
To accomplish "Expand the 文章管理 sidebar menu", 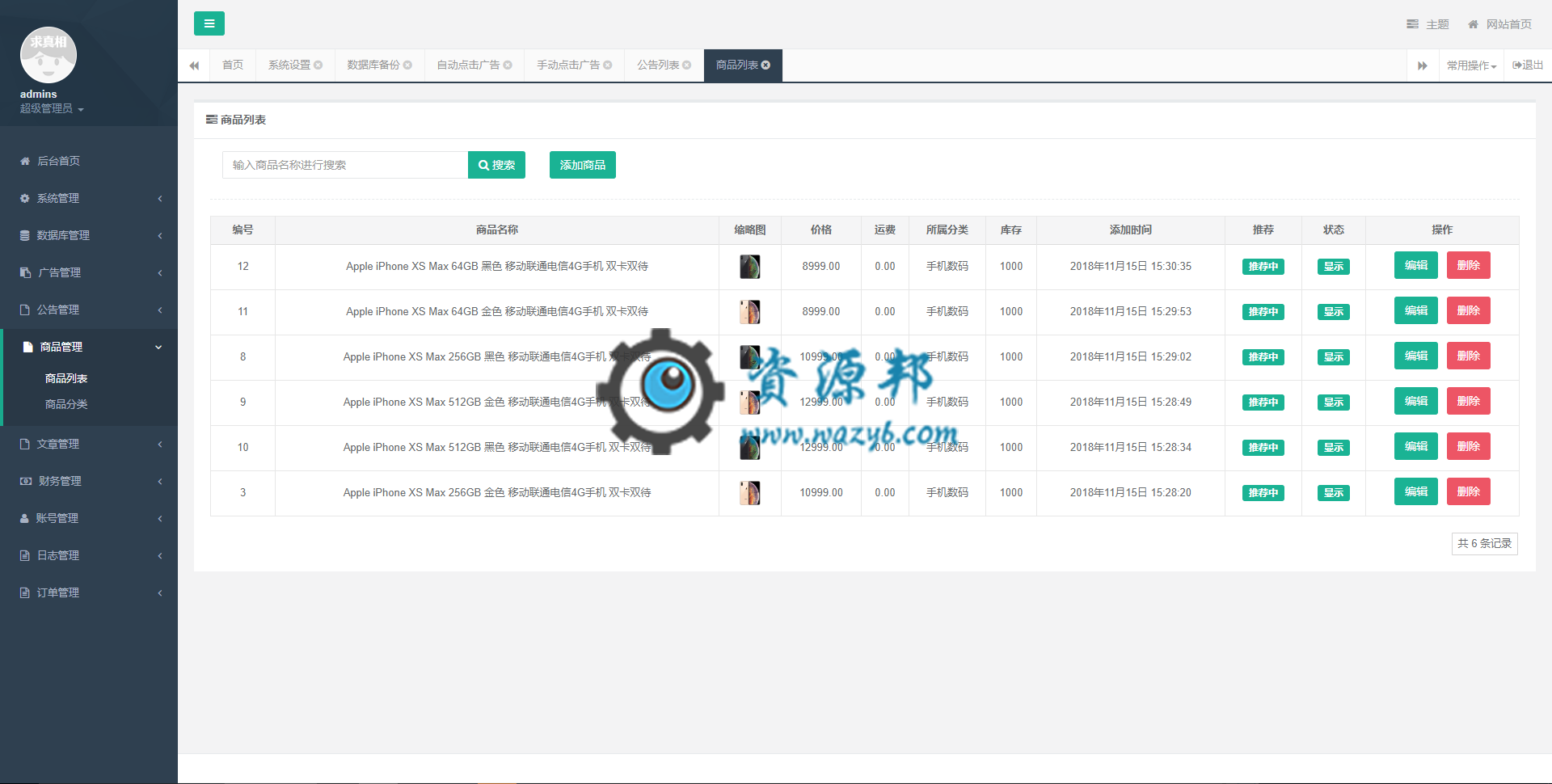I will tap(89, 444).
